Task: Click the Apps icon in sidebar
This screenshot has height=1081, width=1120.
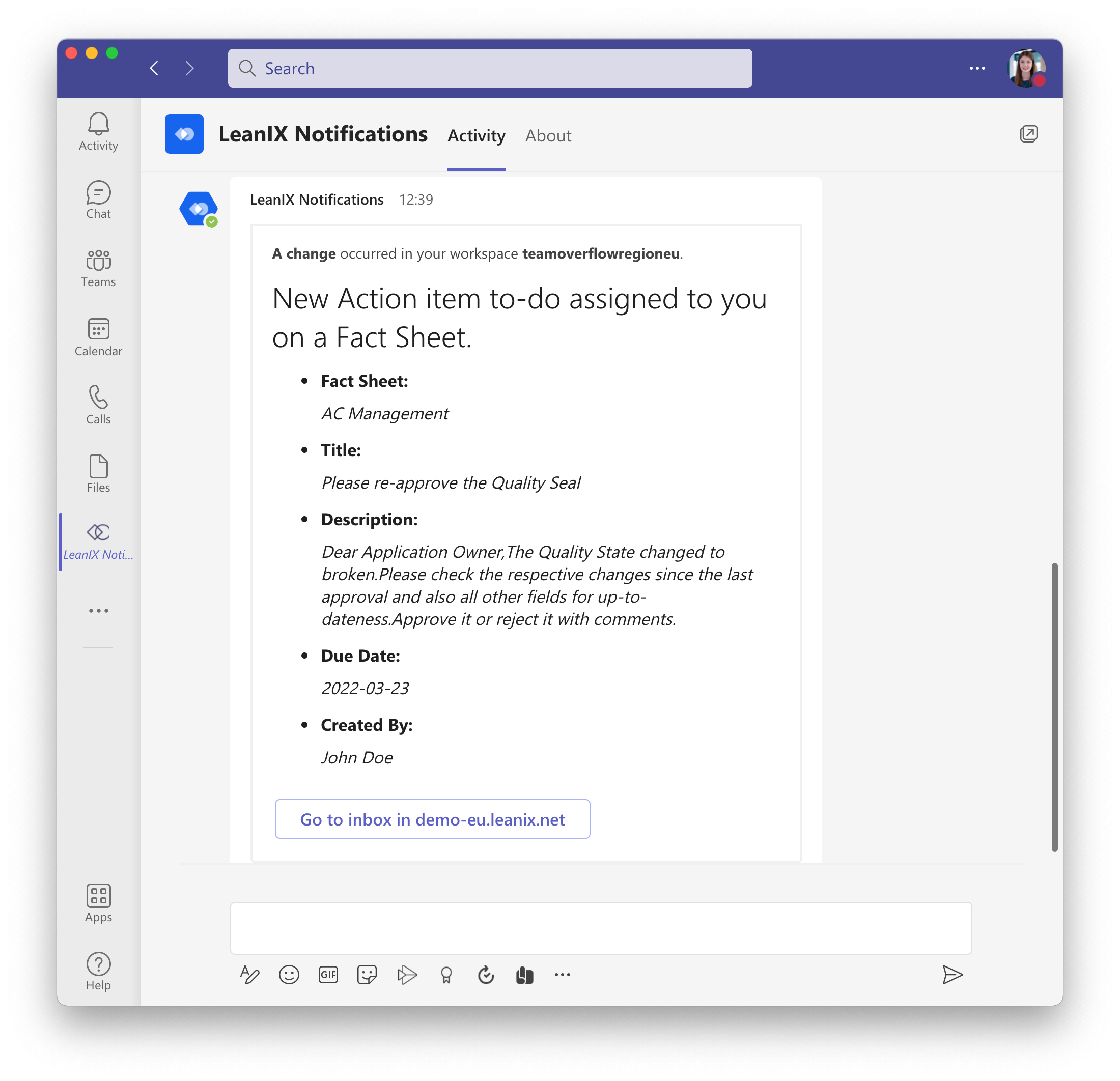Action: point(97,895)
